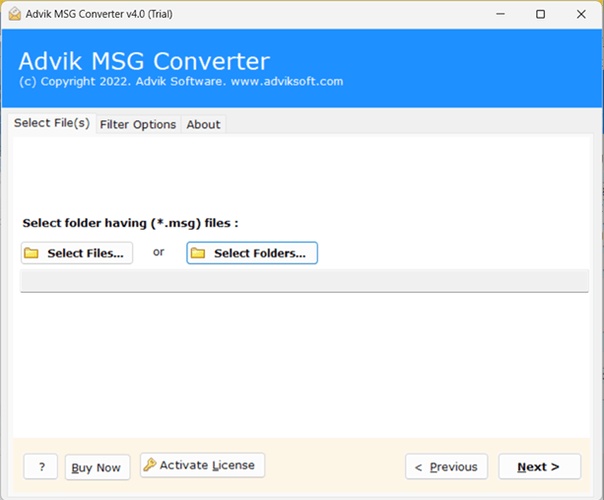Click the Advik MSG Converter banner title
The height and width of the screenshot is (500, 604).
coord(144,61)
